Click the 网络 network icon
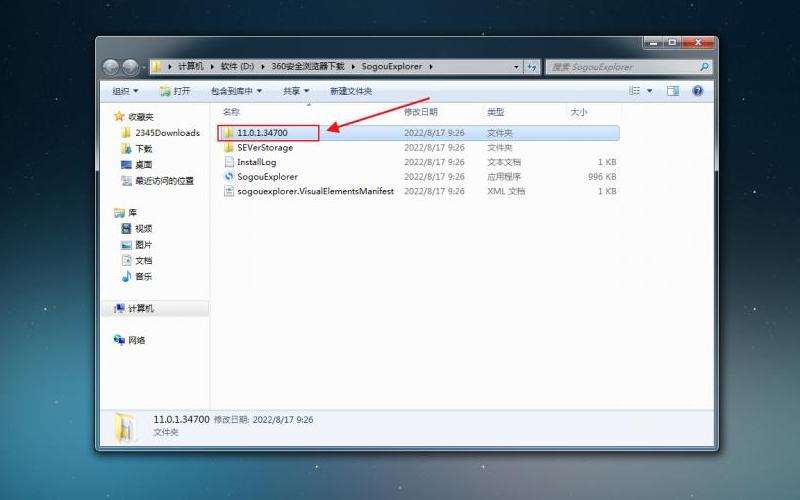The height and width of the screenshot is (500, 800). point(119,340)
